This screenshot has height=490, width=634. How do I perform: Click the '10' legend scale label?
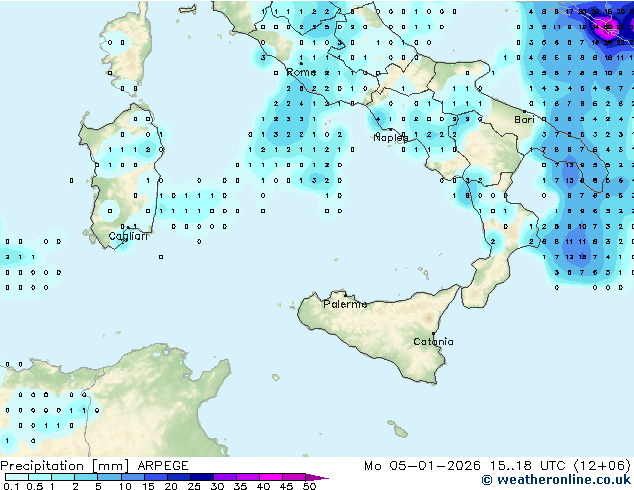(x=125, y=486)
